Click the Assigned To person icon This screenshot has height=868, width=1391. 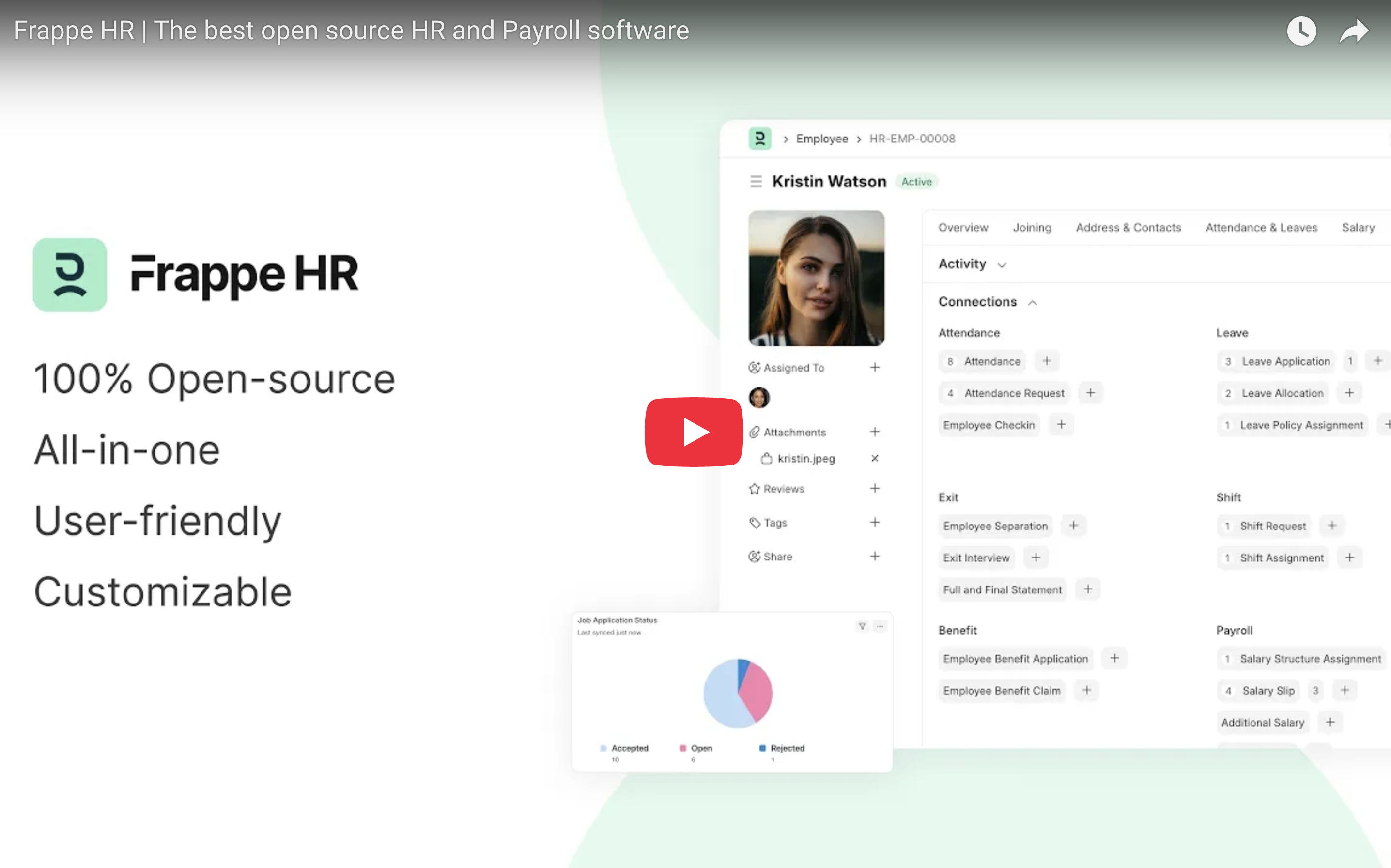[x=754, y=368]
